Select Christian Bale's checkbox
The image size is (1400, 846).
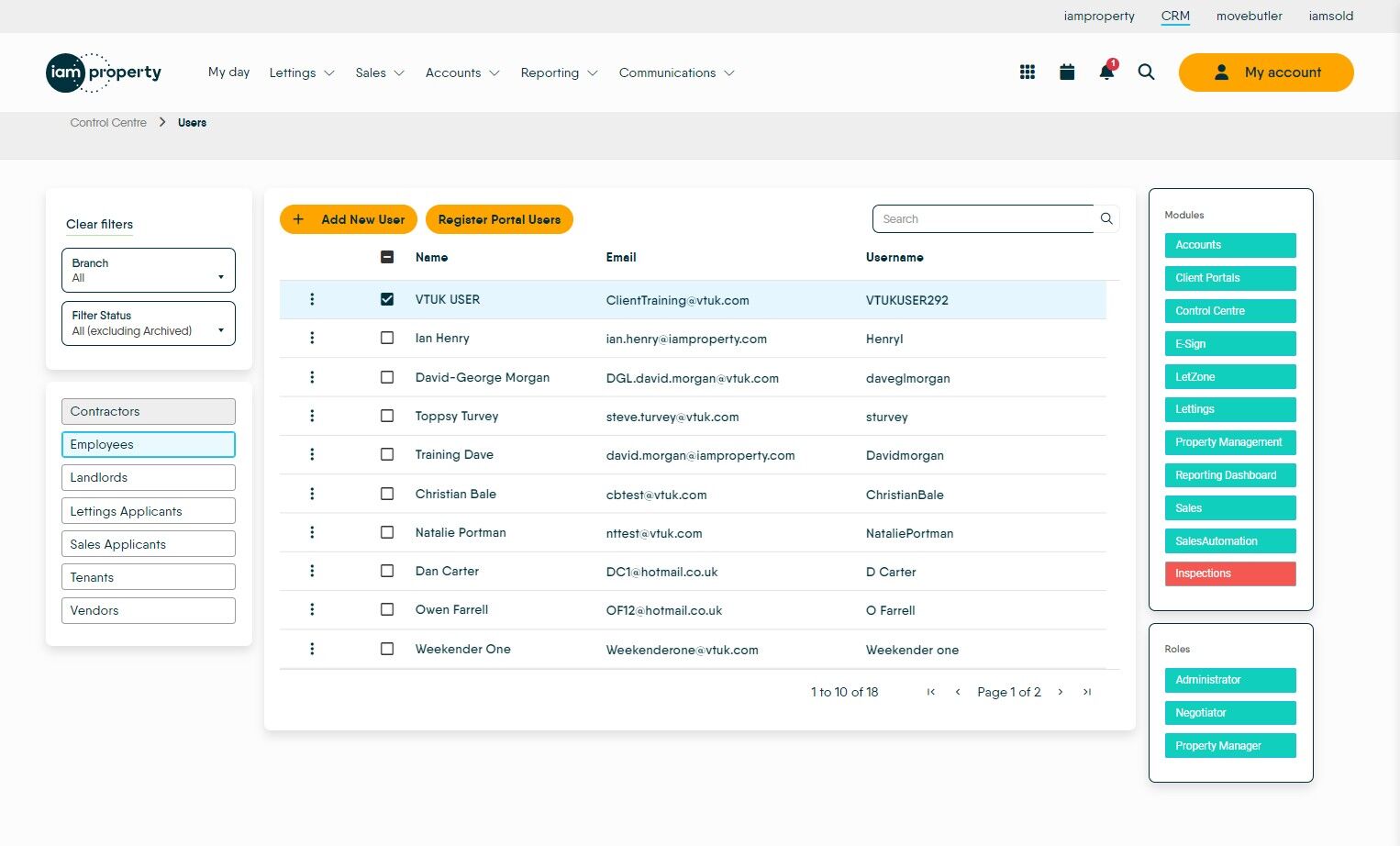pyautogui.click(x=387, y=494)
